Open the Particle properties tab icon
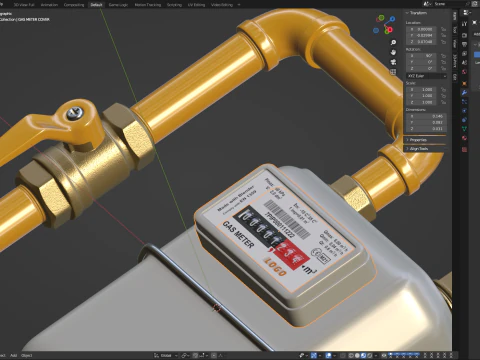This screenshot has width=480, height=360. pyautogui.click(x=464, y=102)
